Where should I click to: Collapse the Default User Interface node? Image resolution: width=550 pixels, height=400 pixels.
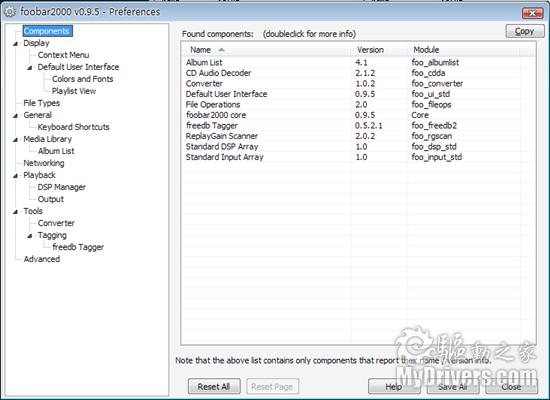30,67
